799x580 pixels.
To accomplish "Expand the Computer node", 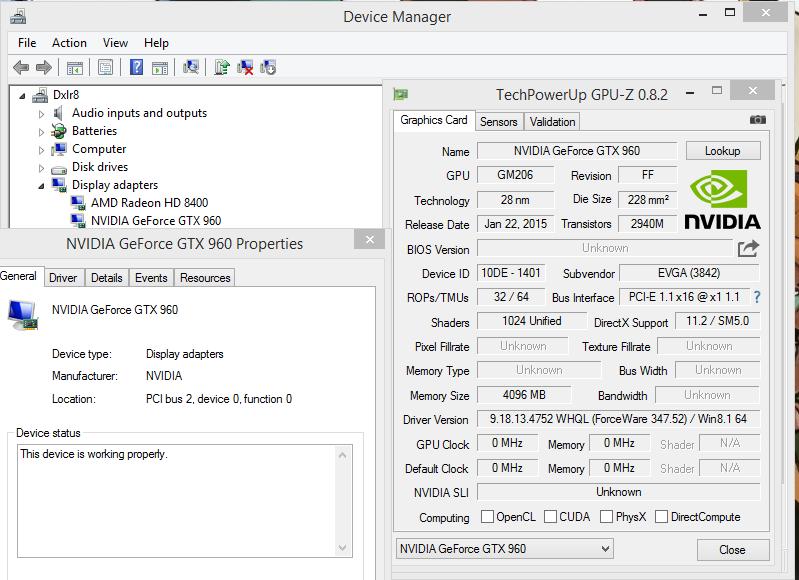I will (x=41, y=150).
